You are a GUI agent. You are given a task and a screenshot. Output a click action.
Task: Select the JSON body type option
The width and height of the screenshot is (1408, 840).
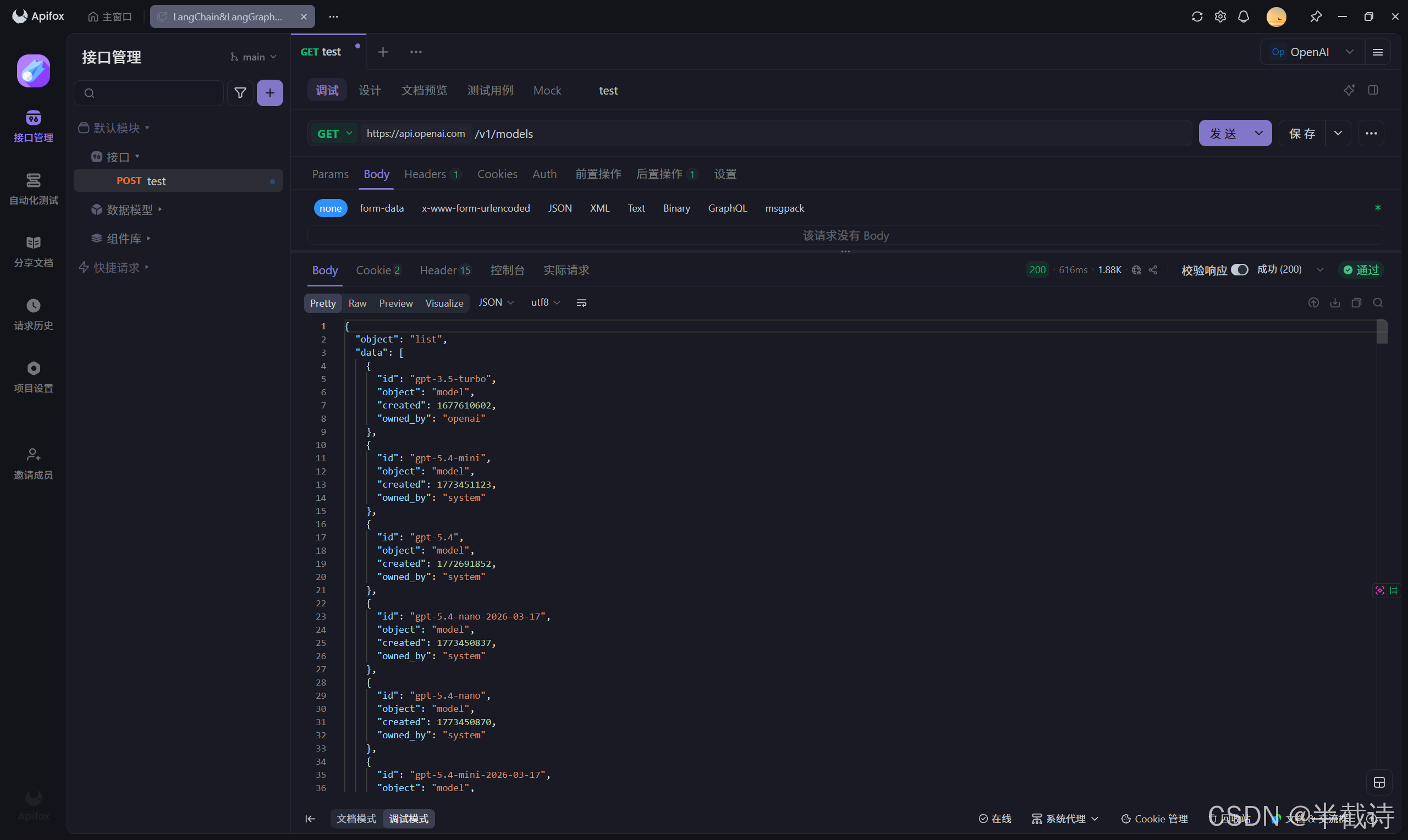click(559, 208)
